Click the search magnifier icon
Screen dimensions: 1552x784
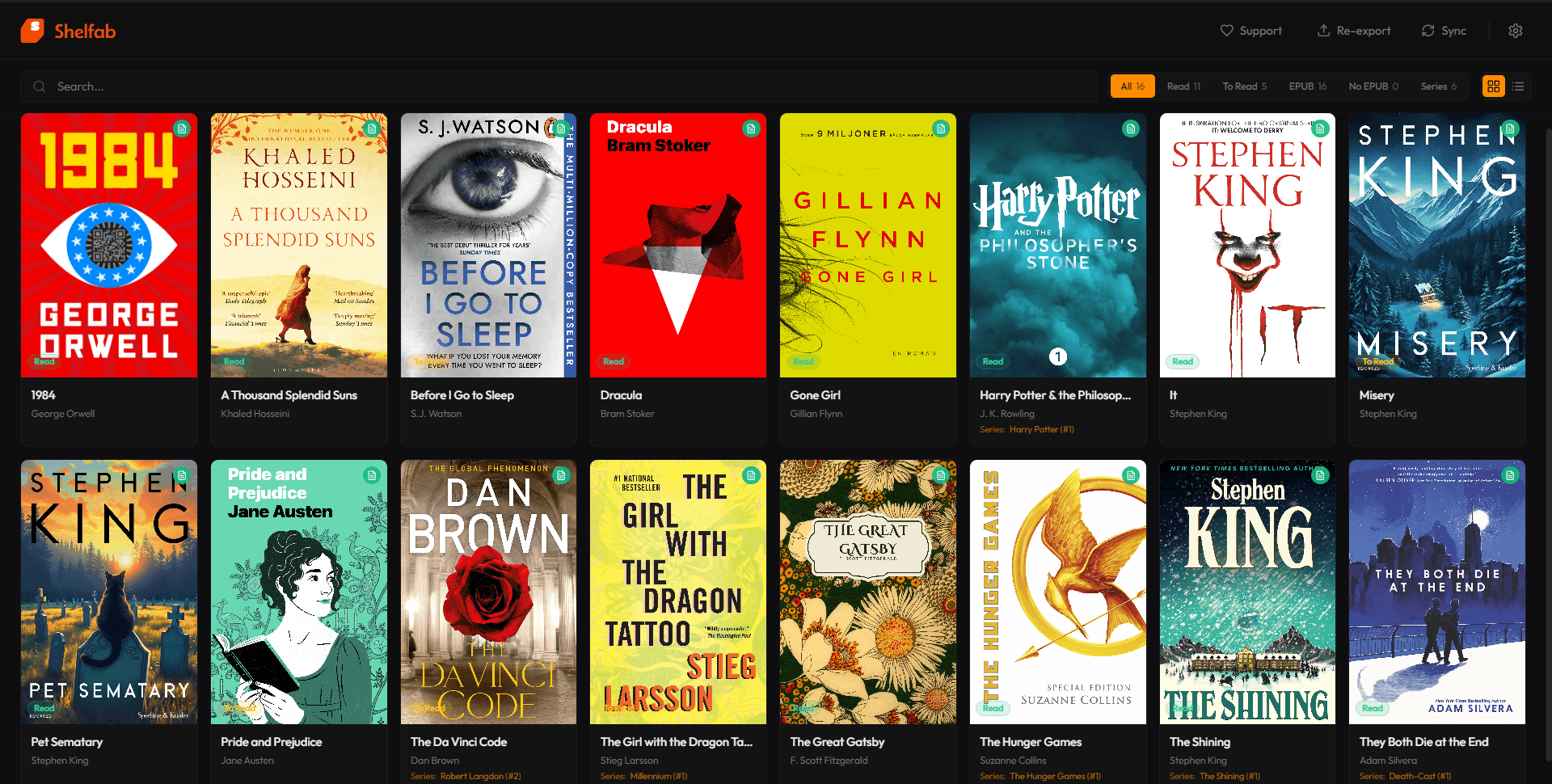click(x=39, y=86)
